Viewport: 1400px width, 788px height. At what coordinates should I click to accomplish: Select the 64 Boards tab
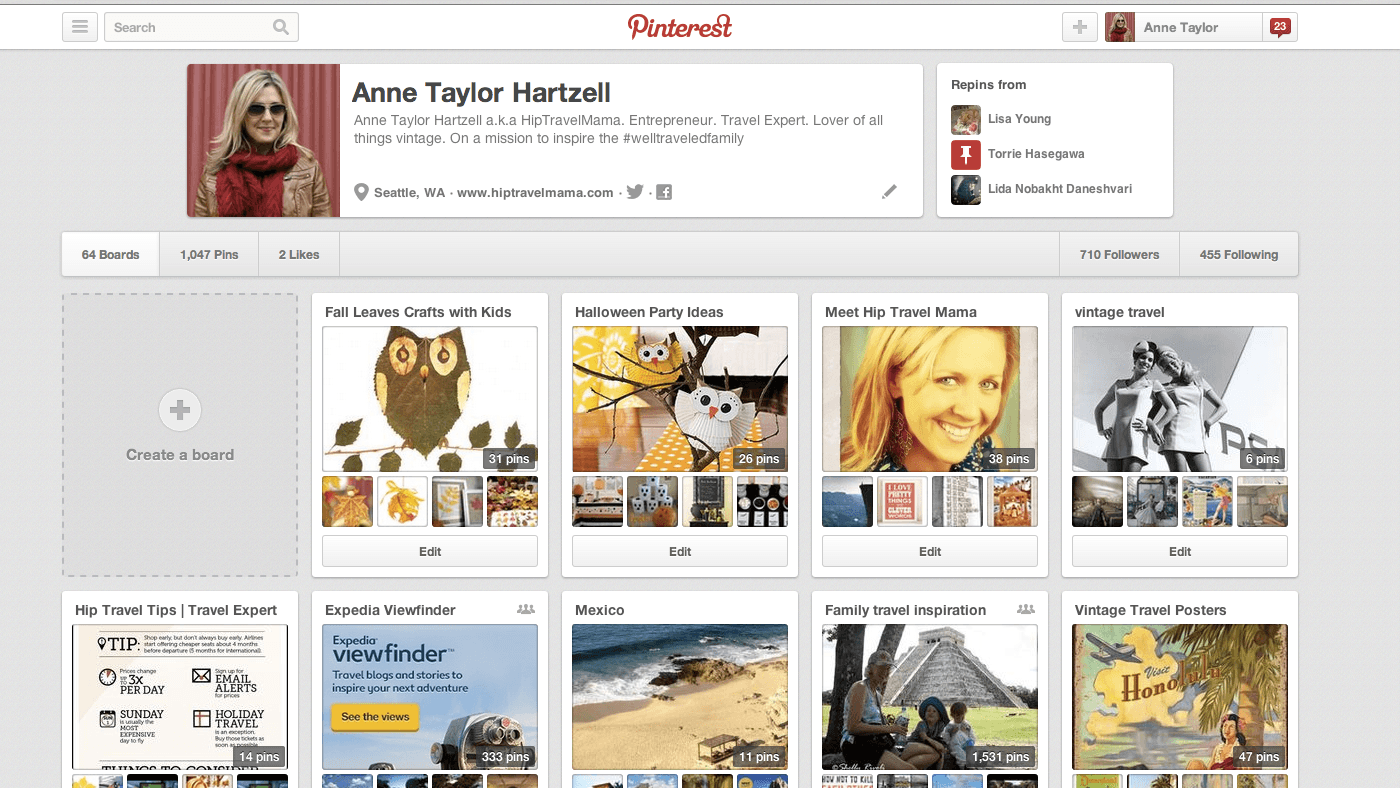point(111,255)
